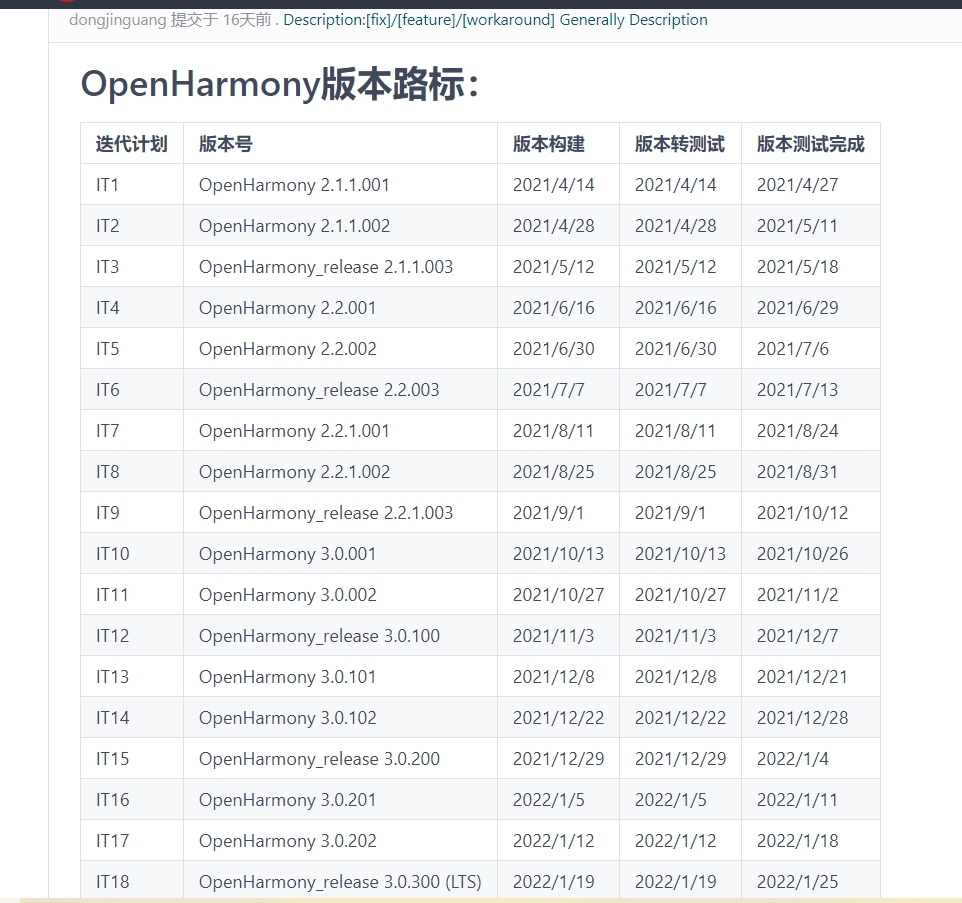Select the OpenHarmony_release 2.1.1.003 cell
The height and width of the screenshot is (903, 962).
(325, 267)
